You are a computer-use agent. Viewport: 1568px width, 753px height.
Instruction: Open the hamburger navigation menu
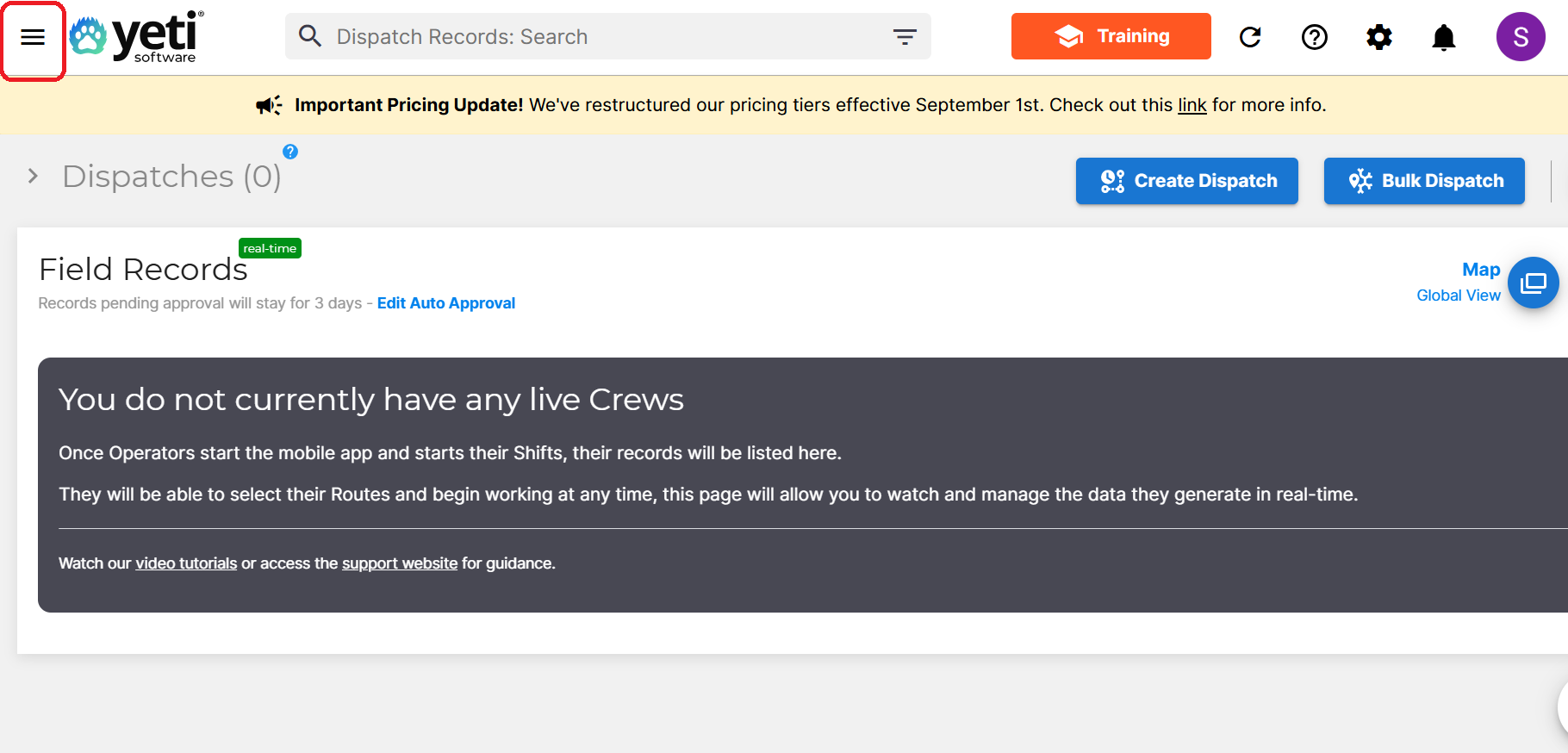33,37
